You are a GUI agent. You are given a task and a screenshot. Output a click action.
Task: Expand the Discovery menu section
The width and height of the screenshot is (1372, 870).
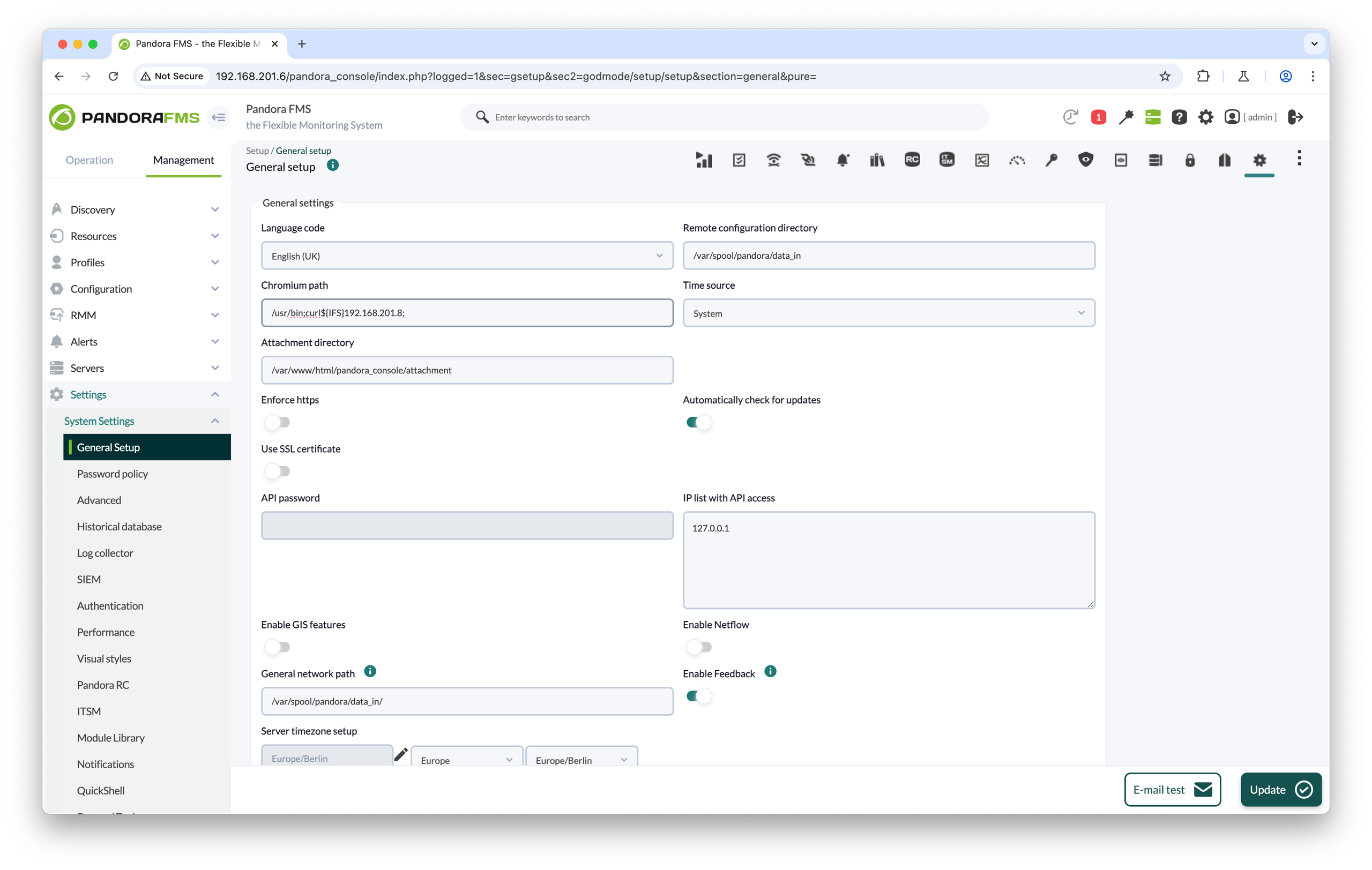tap(137, 209)
